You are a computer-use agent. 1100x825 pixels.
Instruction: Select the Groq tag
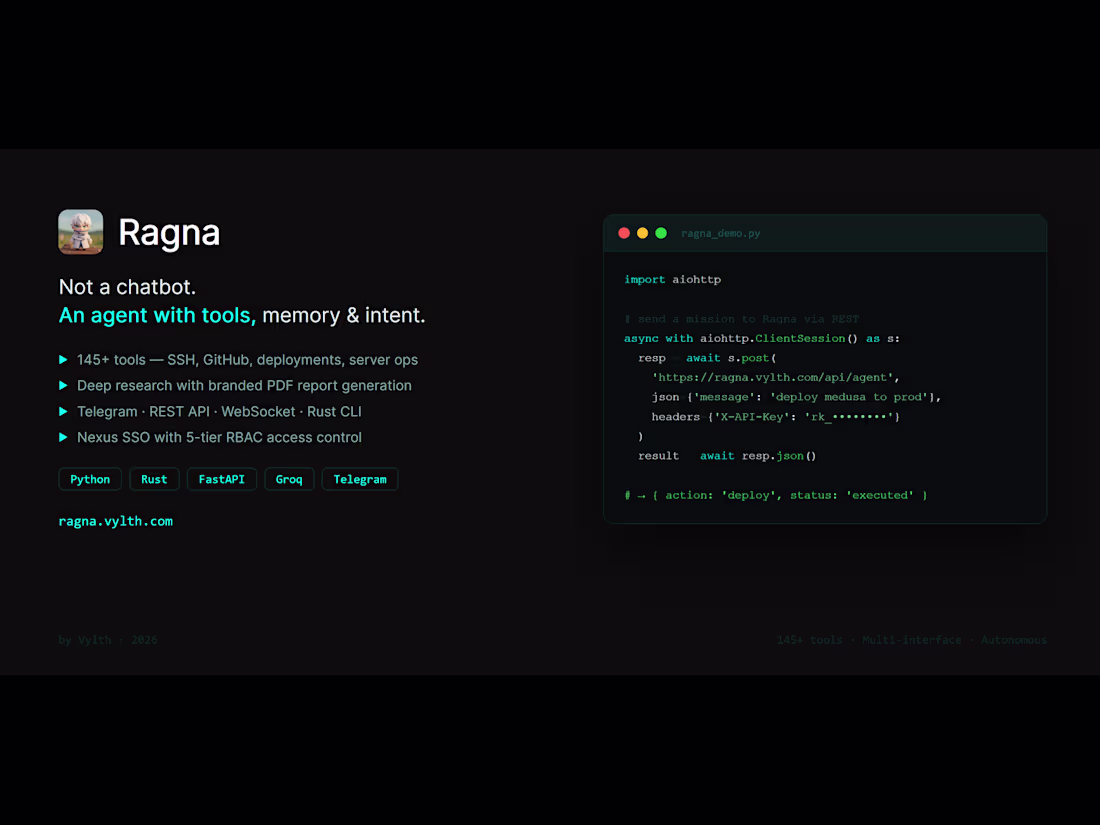point(289,479)
